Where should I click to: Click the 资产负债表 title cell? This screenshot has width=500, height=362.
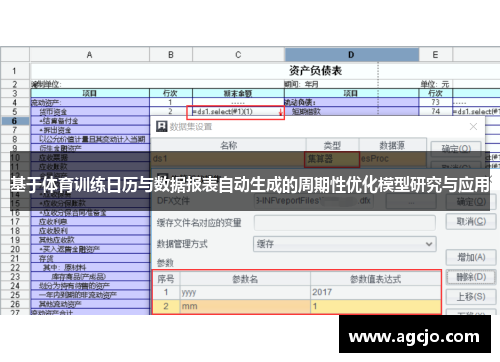(315, 71)
